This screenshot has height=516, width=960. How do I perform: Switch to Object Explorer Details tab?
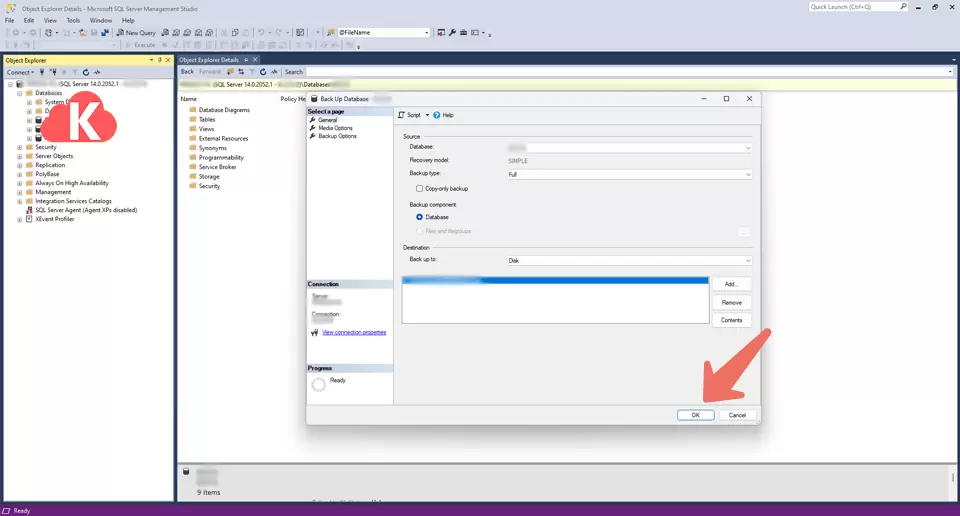pyautogui.click(x=209, y=60)
